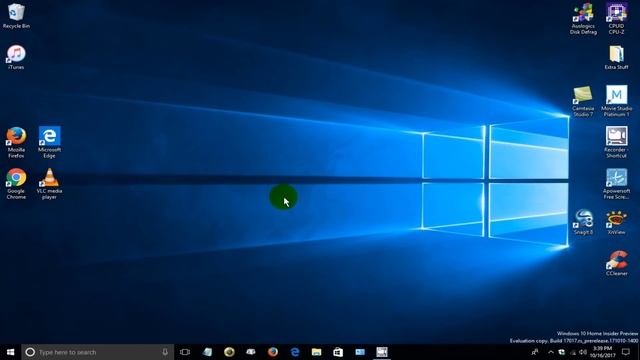The image size is (640, 360).
Task: Select the Microsoft Edge desktop shortcut
Action: [x=49, y=142]
